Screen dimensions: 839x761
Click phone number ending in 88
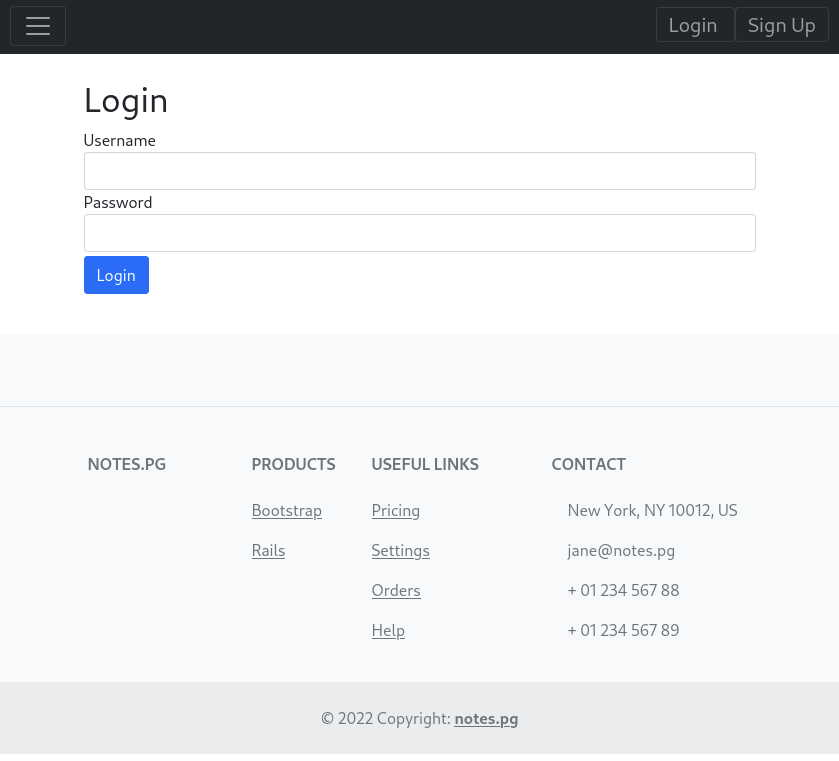[x=623, y=590]
